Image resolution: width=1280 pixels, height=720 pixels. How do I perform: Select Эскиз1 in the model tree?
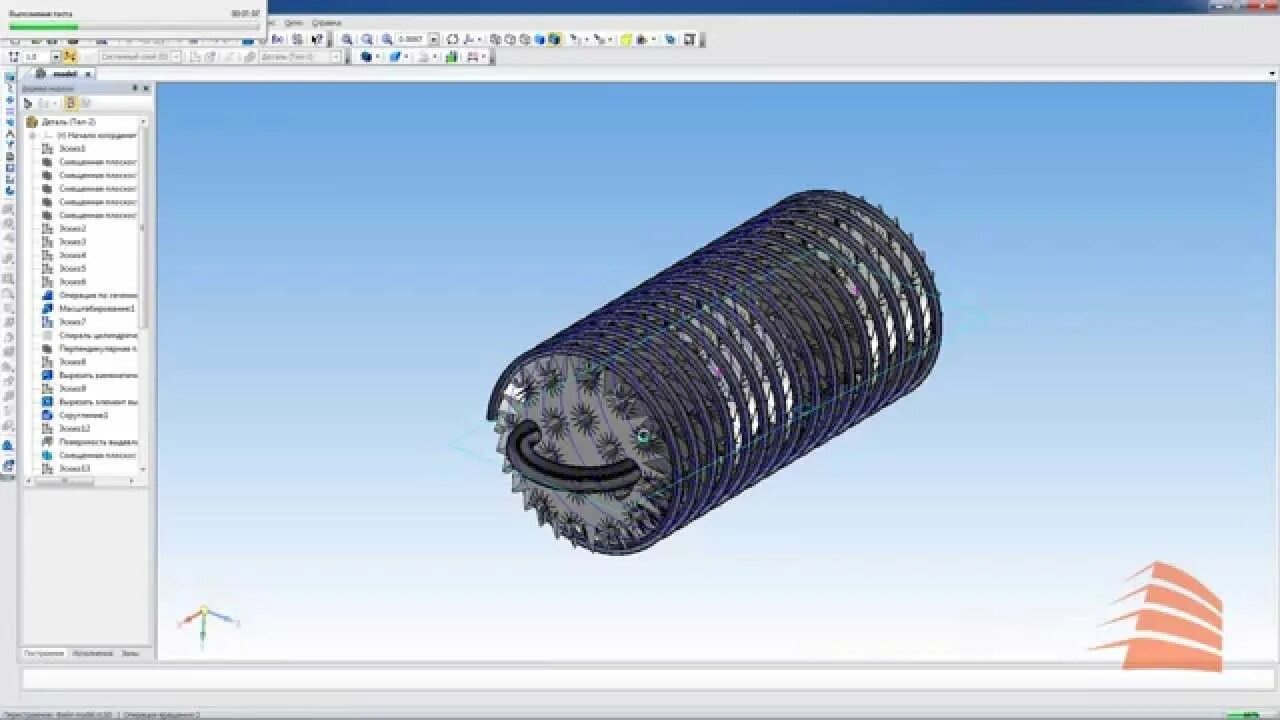(x=71, y=148)
